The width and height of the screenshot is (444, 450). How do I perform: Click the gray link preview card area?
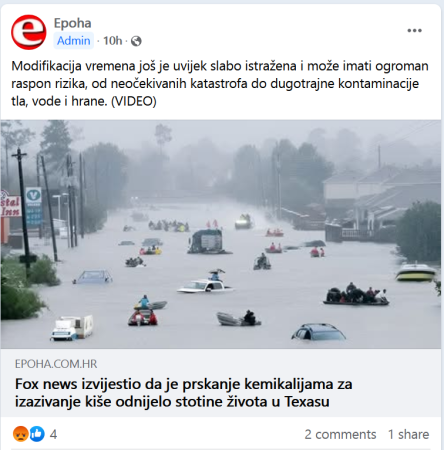pos(221,383)
